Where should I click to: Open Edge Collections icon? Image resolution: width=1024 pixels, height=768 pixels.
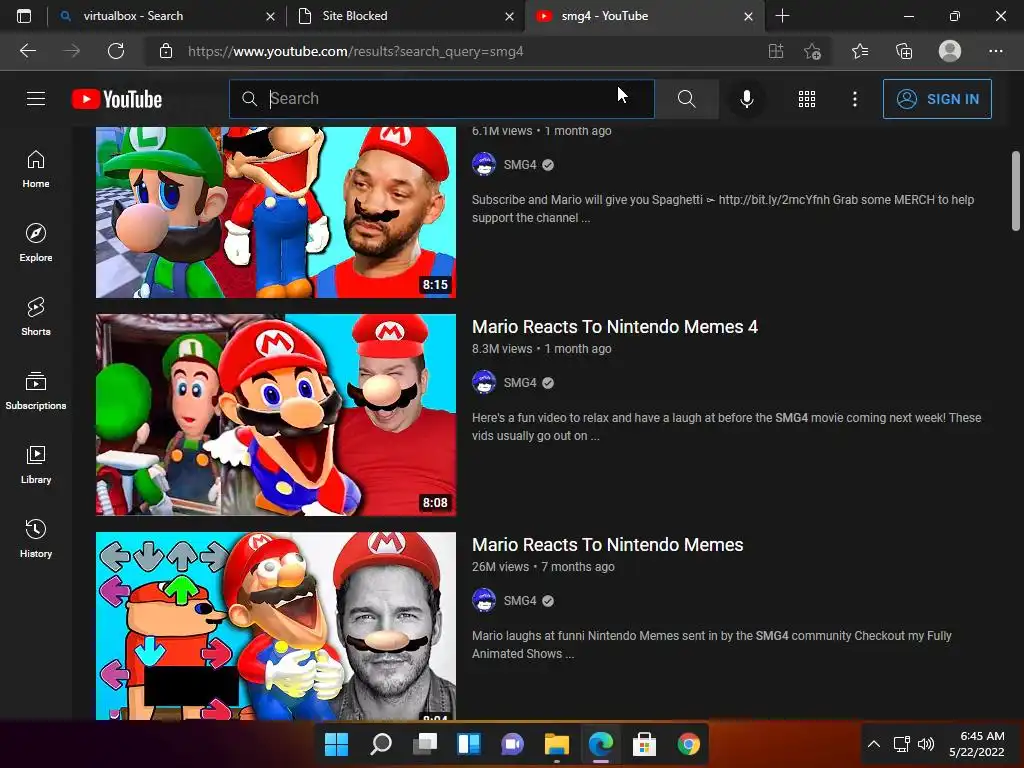pyautogui.click(x=904, y=51)
